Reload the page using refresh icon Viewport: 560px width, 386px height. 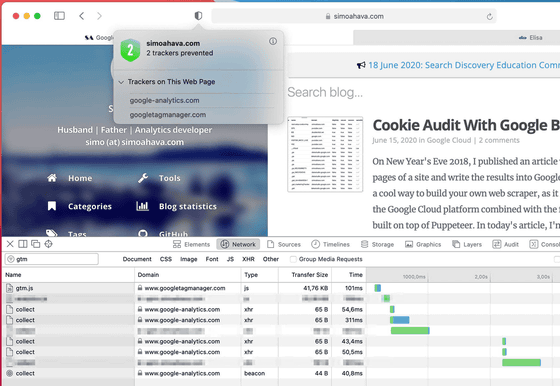(x=490, y=16)
